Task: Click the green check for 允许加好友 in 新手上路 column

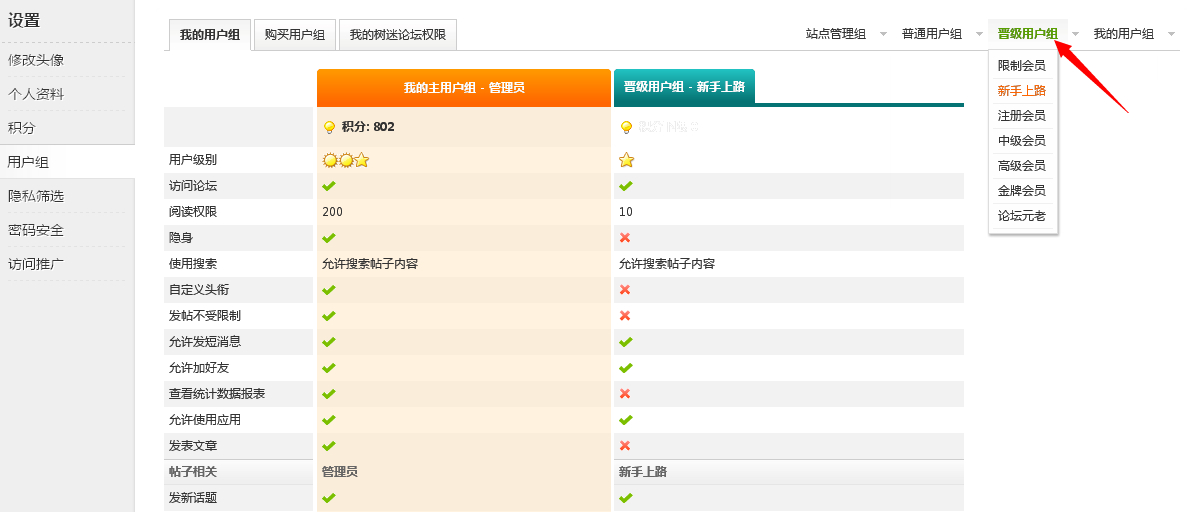Action: [625, 368]
